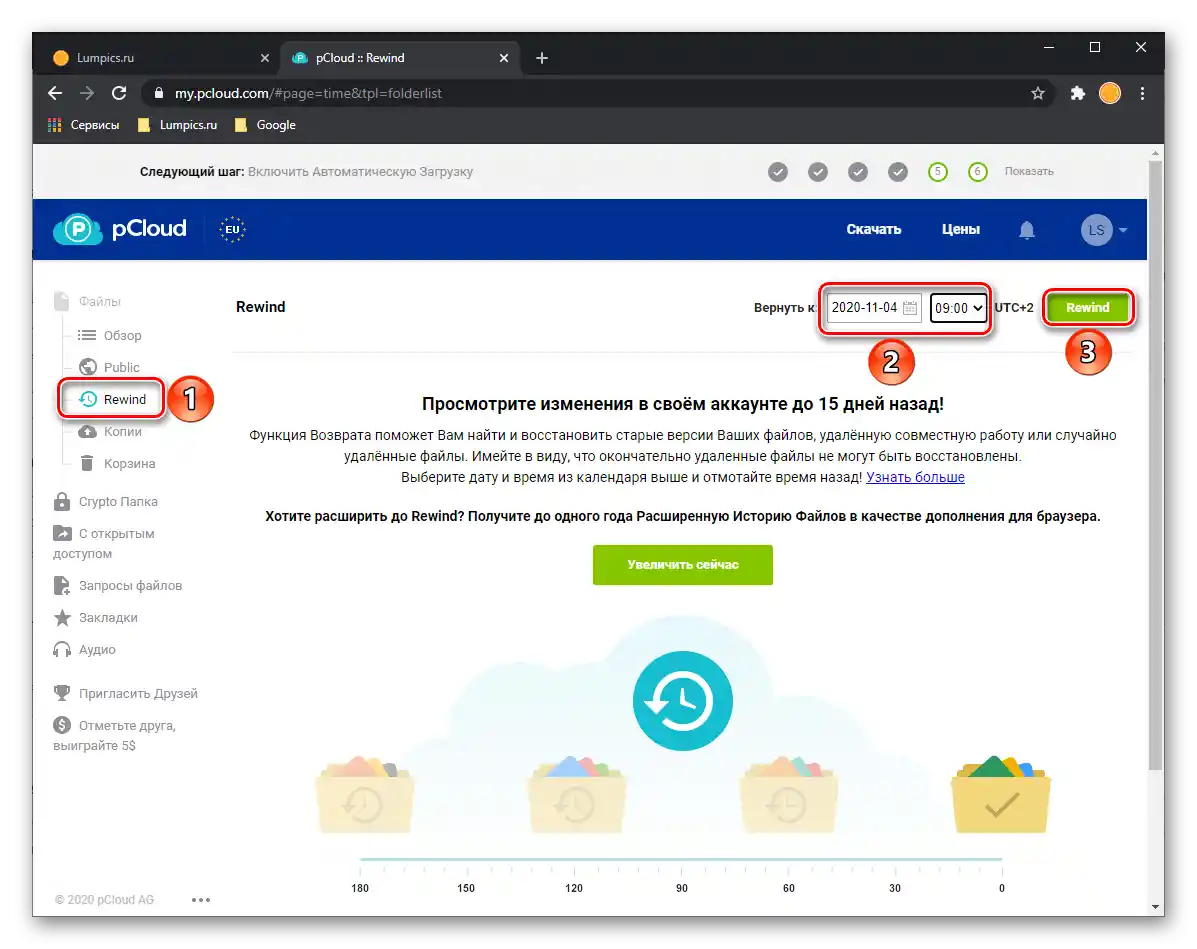The height and width of the screenshot is (949, 1197).
Task: Select Rewind in the sidebar
Action: pos(111,399)
